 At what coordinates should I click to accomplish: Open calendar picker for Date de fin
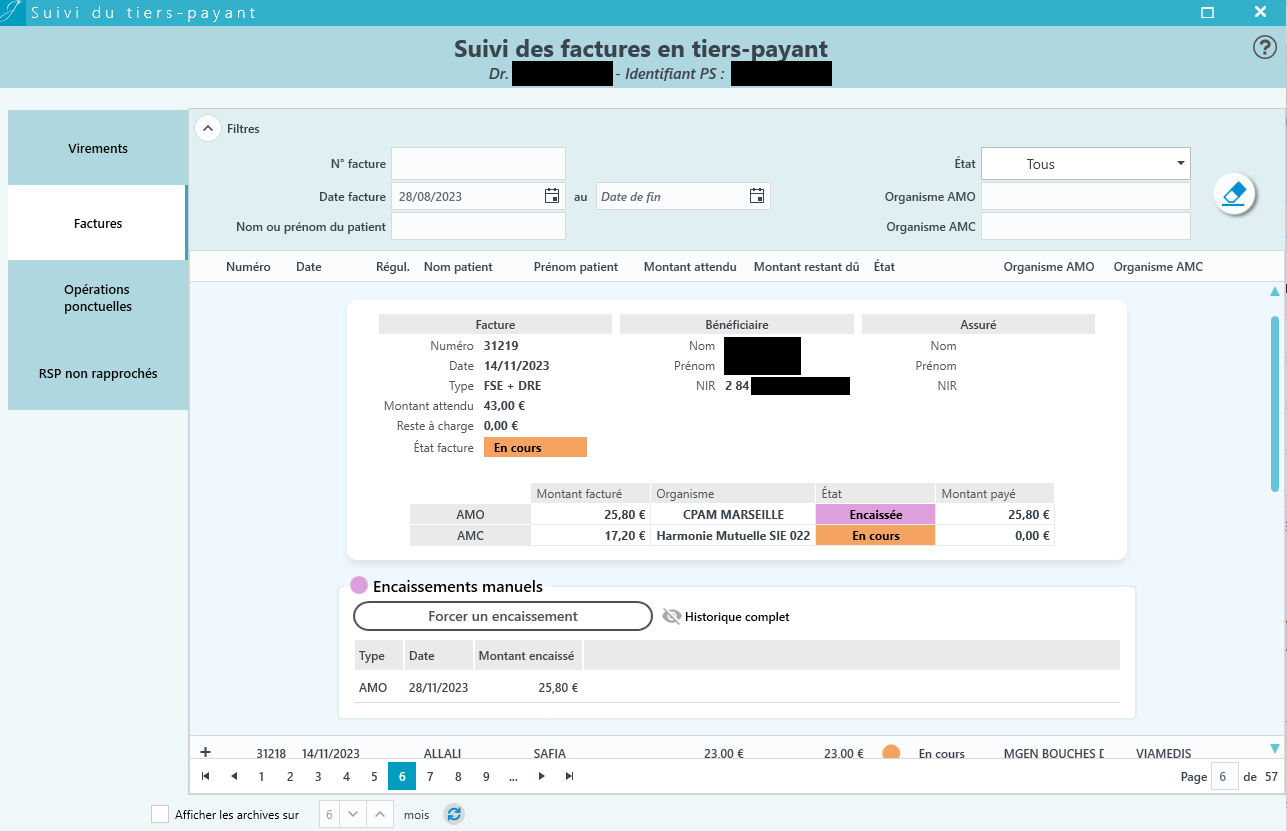click(757, 196)
